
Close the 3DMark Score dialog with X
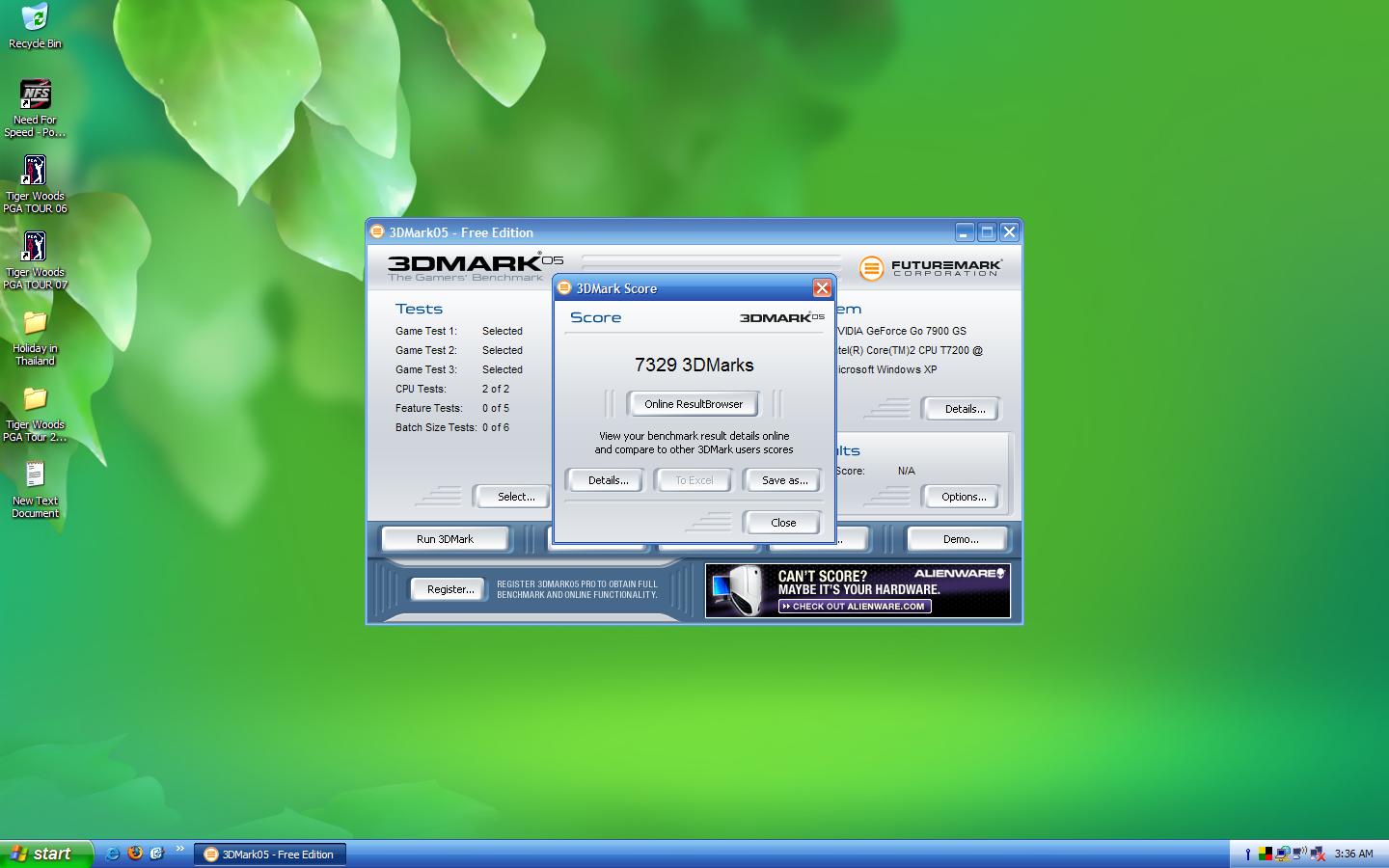pos(822,287)
